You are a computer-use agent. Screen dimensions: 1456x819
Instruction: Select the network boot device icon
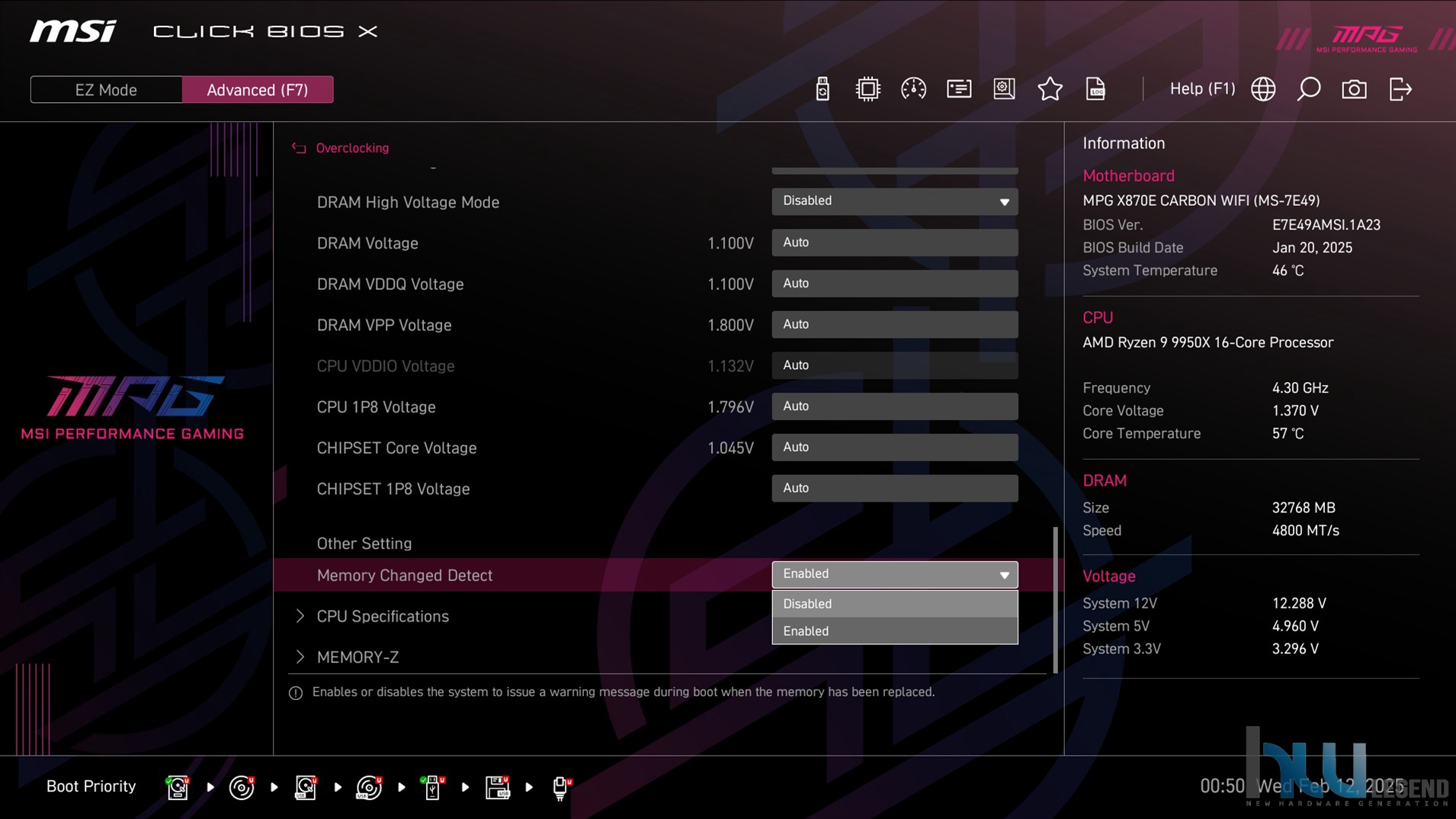coord(561,787)
